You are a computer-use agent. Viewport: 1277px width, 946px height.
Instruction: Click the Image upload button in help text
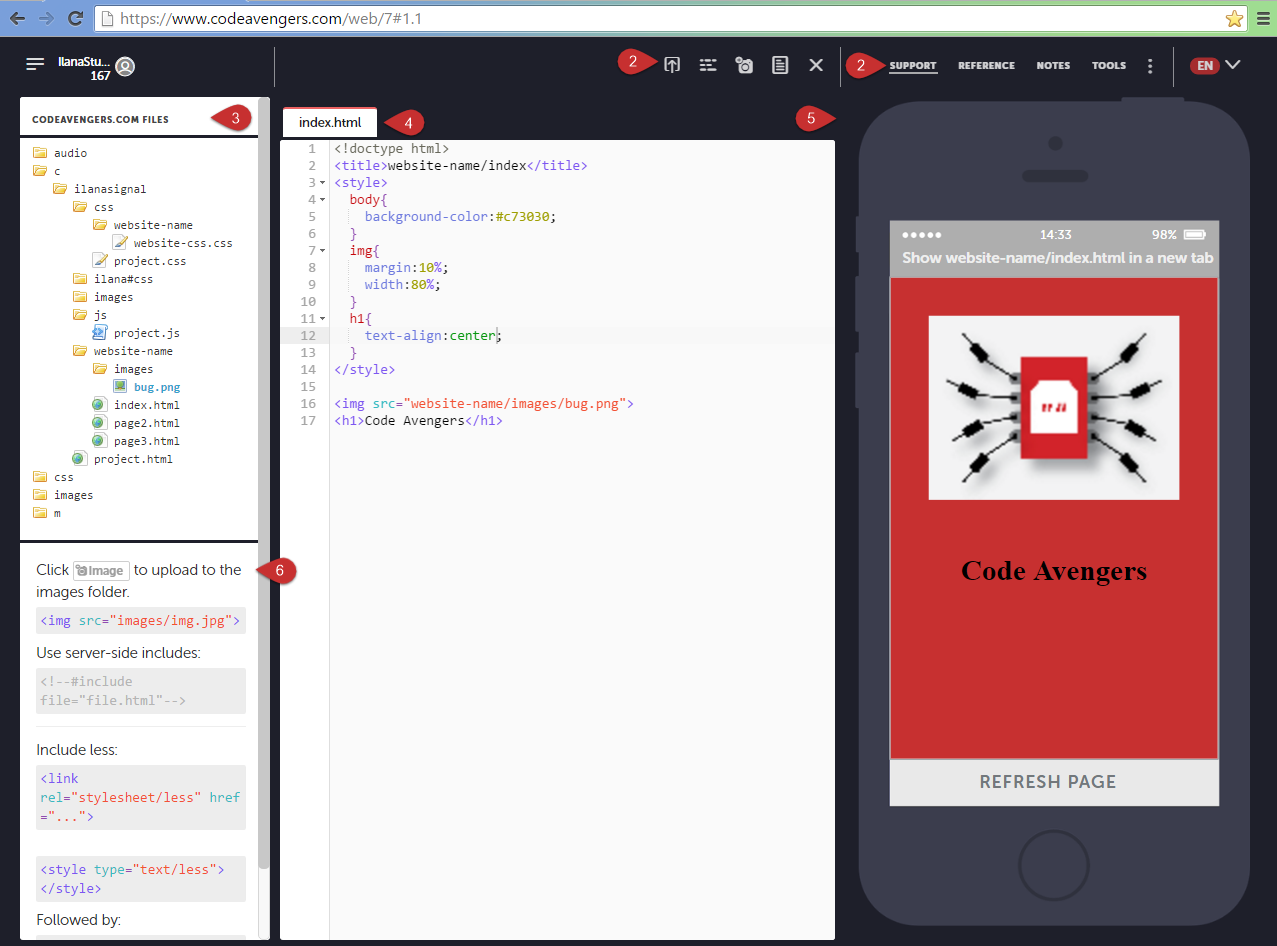tap(101, 570)
